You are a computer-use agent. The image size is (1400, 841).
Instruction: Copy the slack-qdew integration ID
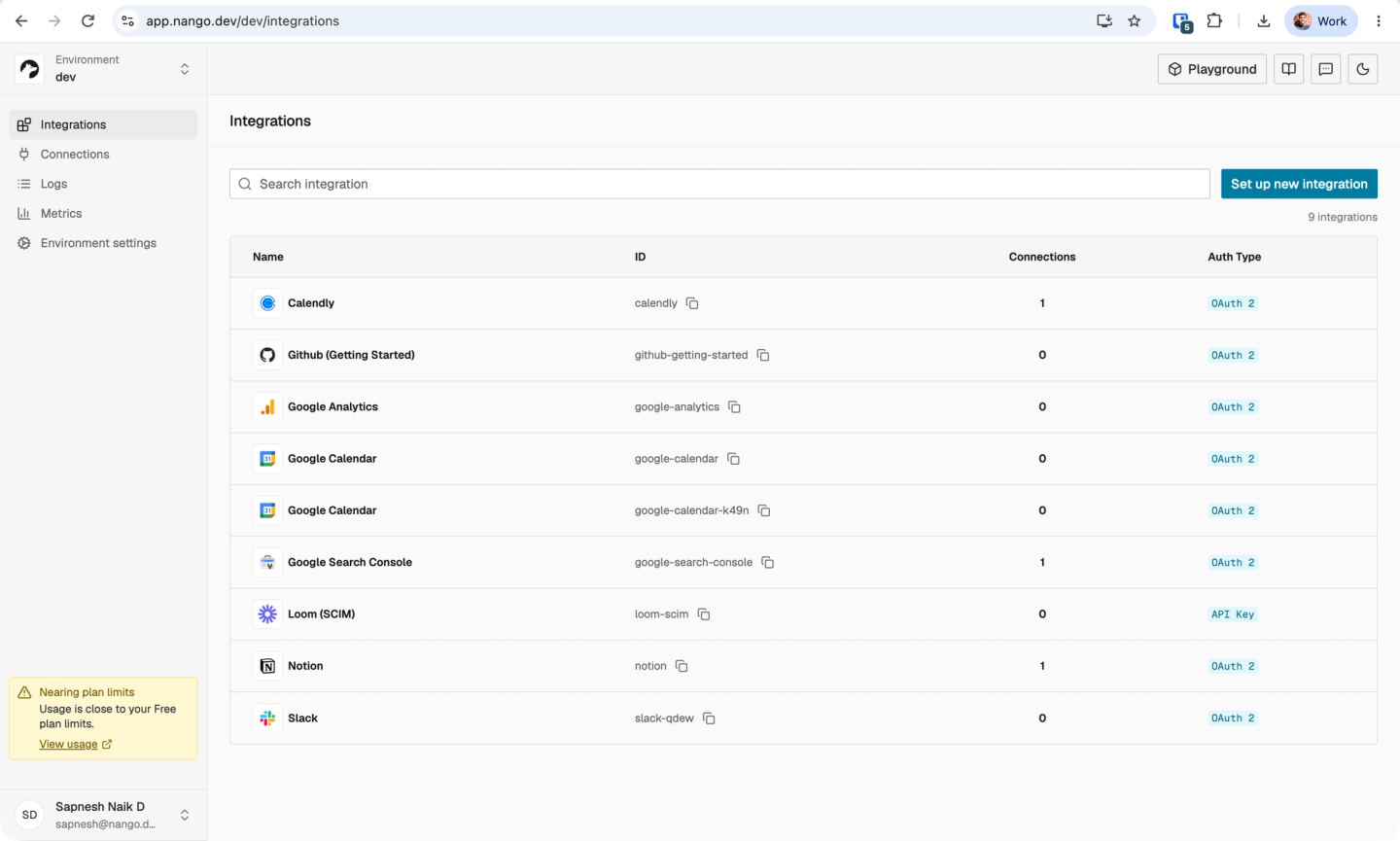[709, 718]
